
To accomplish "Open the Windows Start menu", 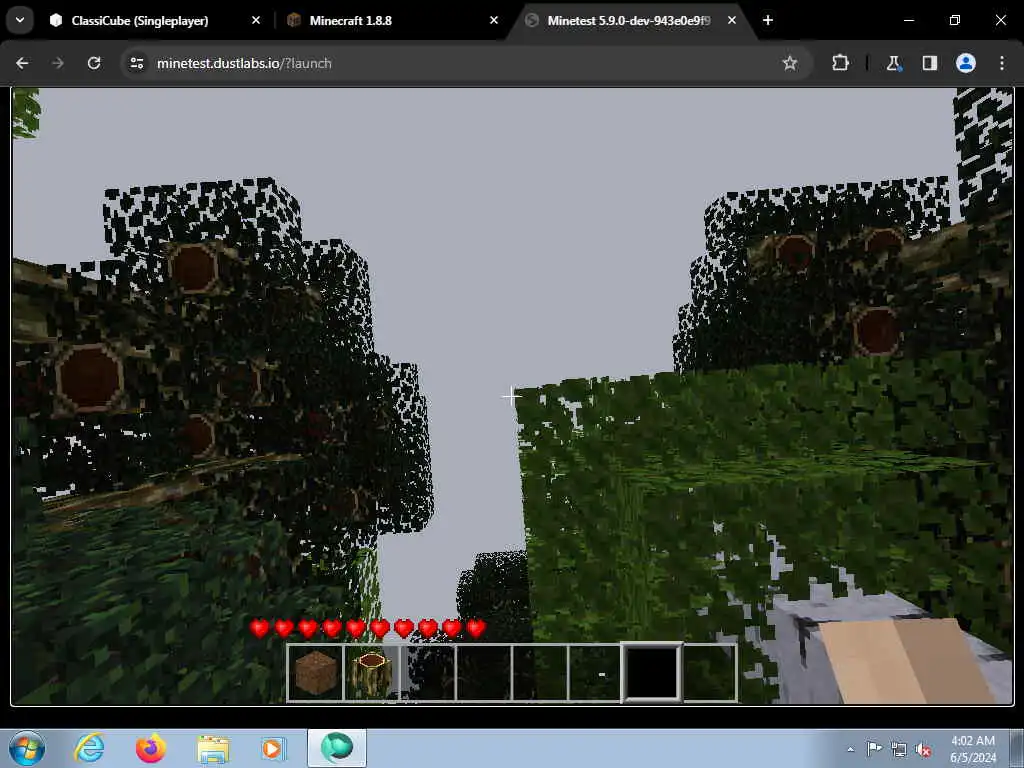I will (27, 748).
